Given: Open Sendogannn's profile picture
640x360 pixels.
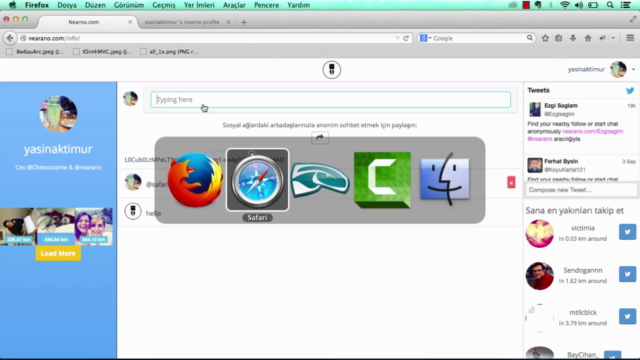Looking at the screenshot, I should tap(540, 276).
